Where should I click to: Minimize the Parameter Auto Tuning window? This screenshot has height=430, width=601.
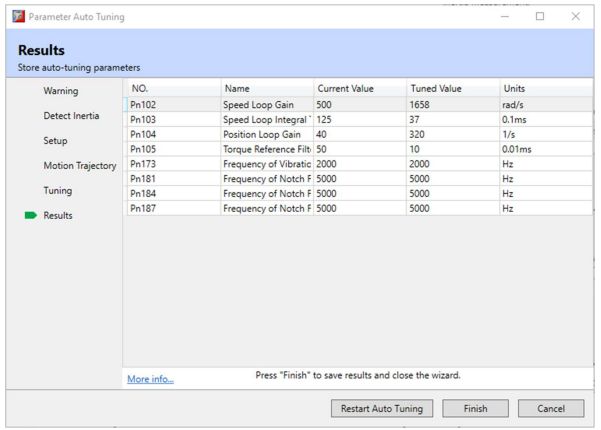pos(505,16)
